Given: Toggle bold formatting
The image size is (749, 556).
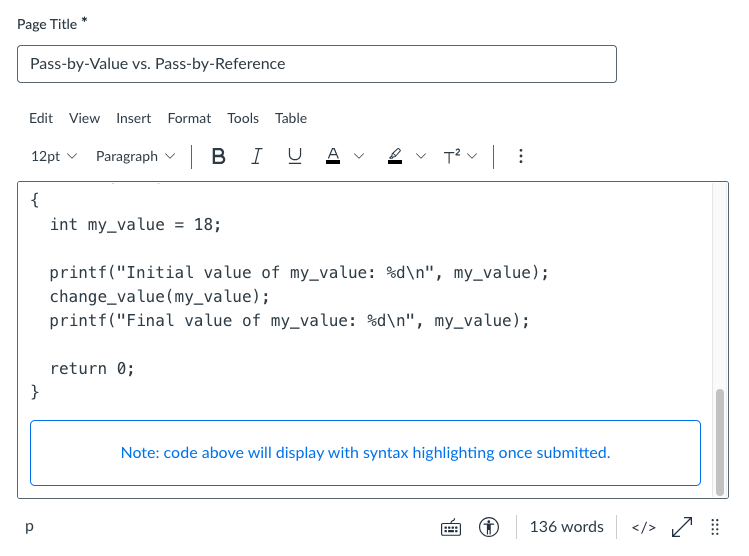Looking at the screenshot, I should pos(218,156).
